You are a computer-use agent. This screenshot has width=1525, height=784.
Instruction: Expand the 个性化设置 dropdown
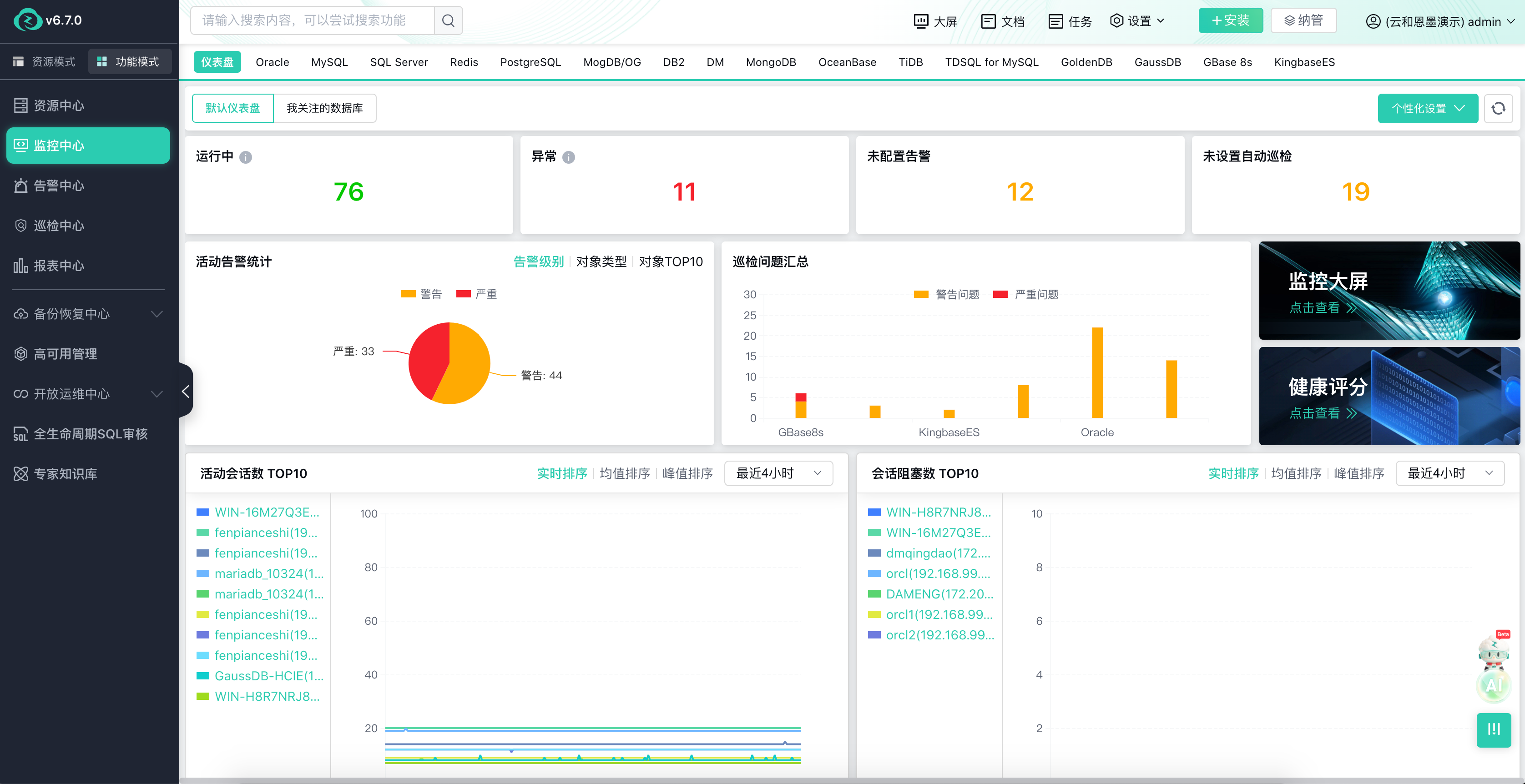click(1427, 108)
